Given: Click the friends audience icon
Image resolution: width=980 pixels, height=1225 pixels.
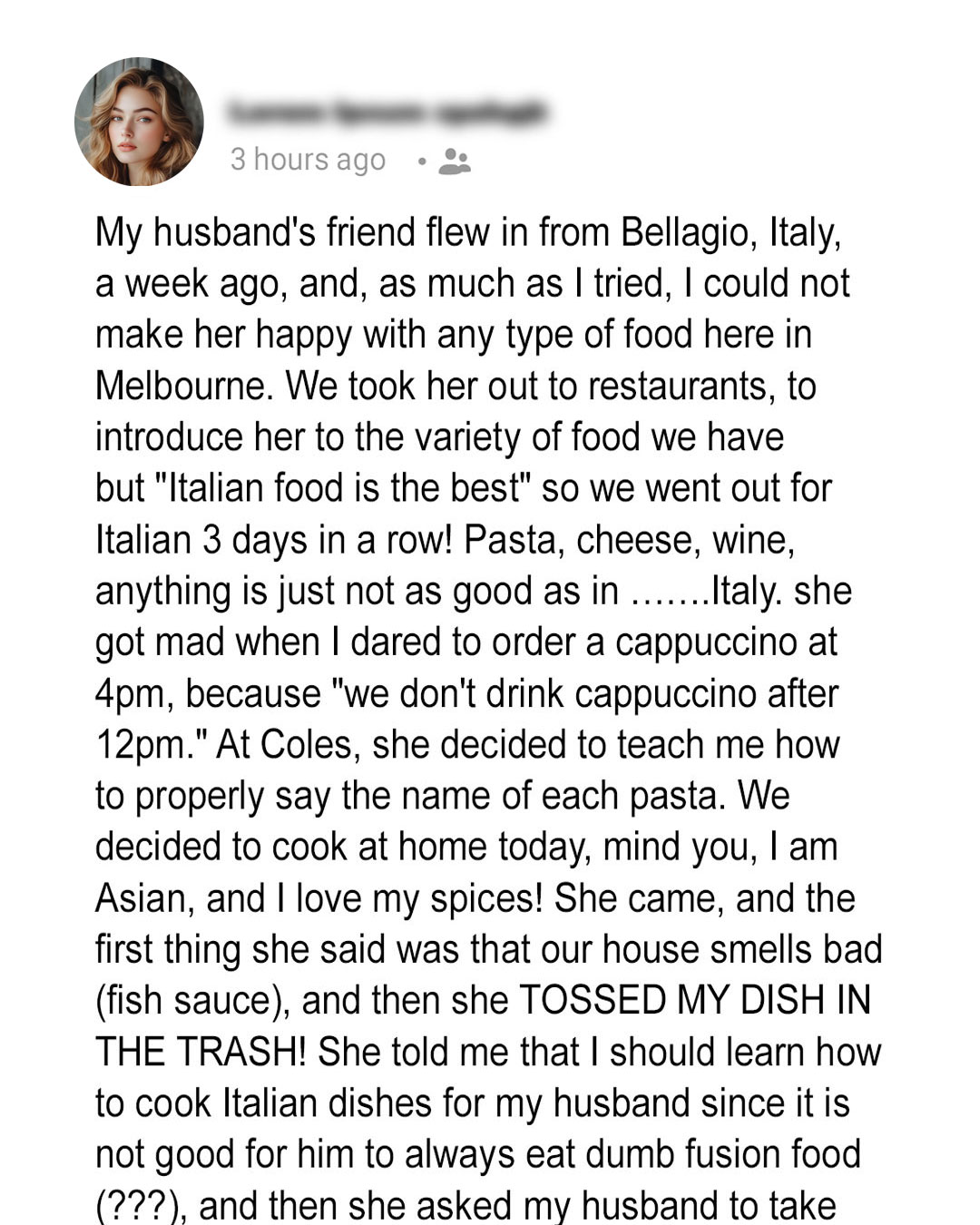Looking at the screenshot, I should coord(455,162).
